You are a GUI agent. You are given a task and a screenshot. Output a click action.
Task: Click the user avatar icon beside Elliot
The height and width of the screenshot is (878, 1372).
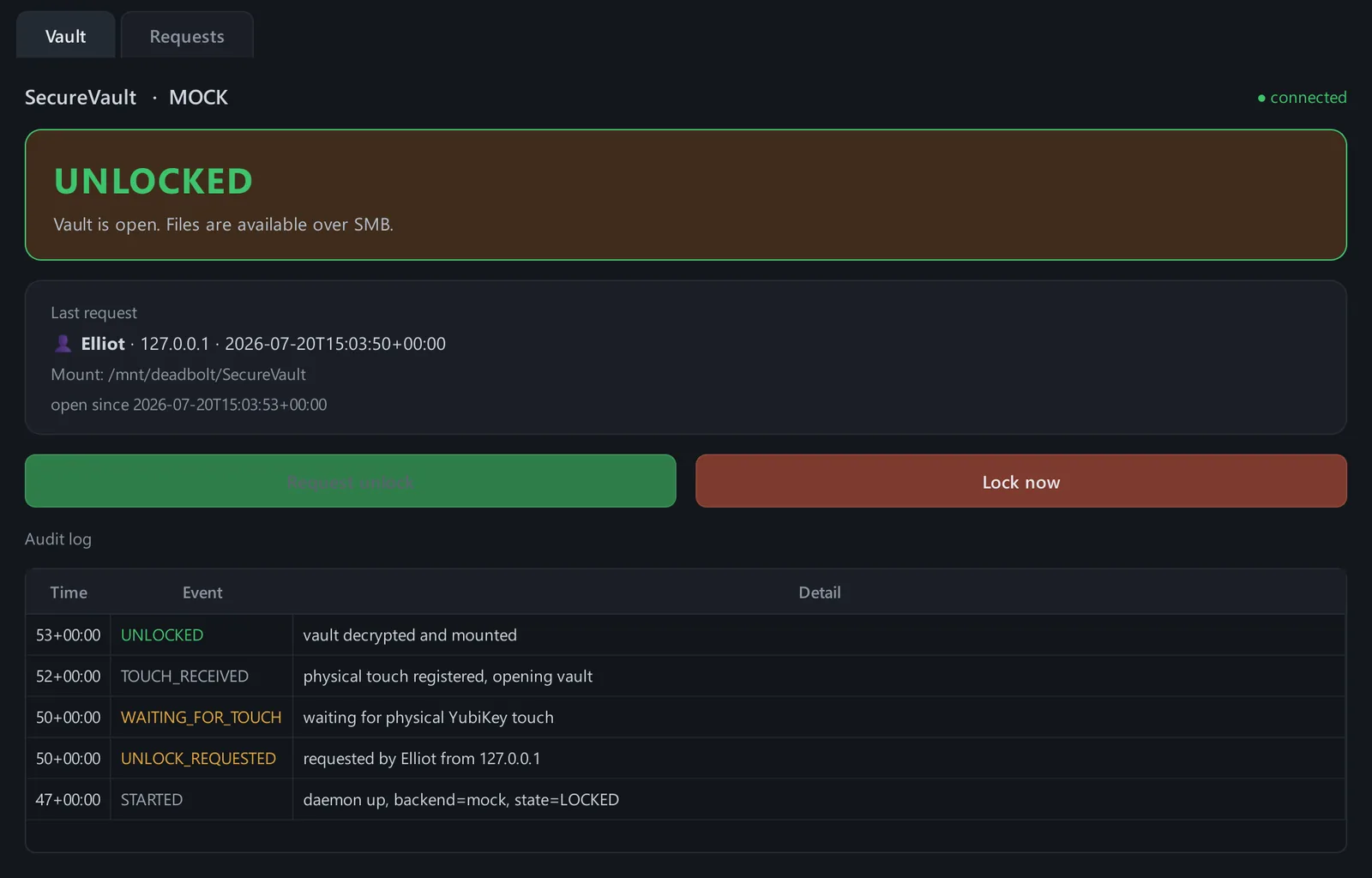point(63,344)
